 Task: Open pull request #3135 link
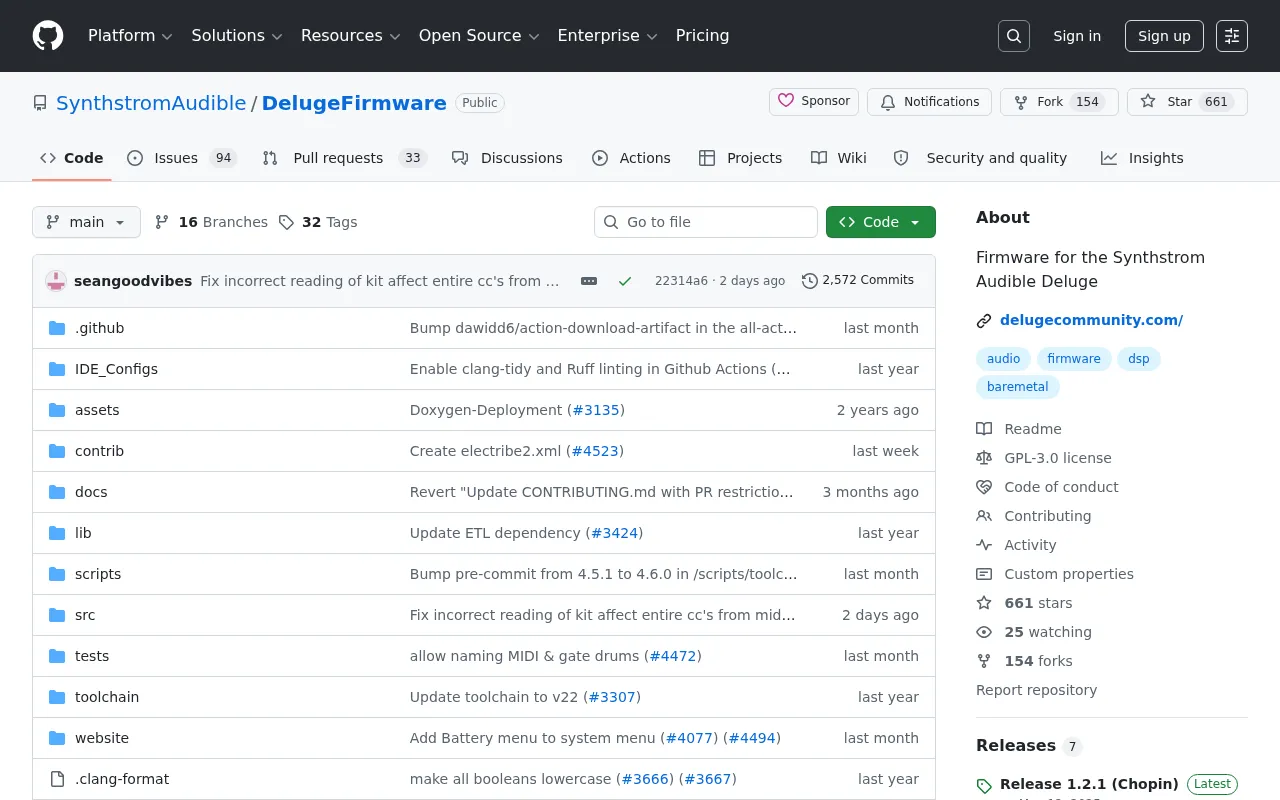coord(596,410)
